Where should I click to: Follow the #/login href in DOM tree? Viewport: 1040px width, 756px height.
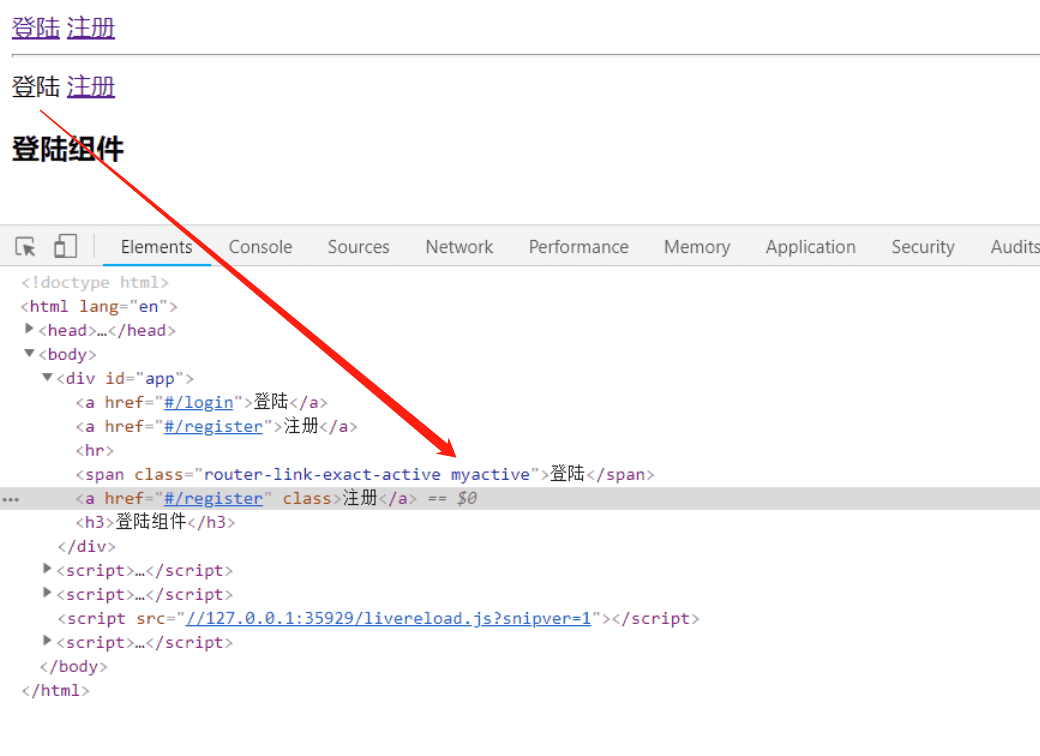coord(198,403)
